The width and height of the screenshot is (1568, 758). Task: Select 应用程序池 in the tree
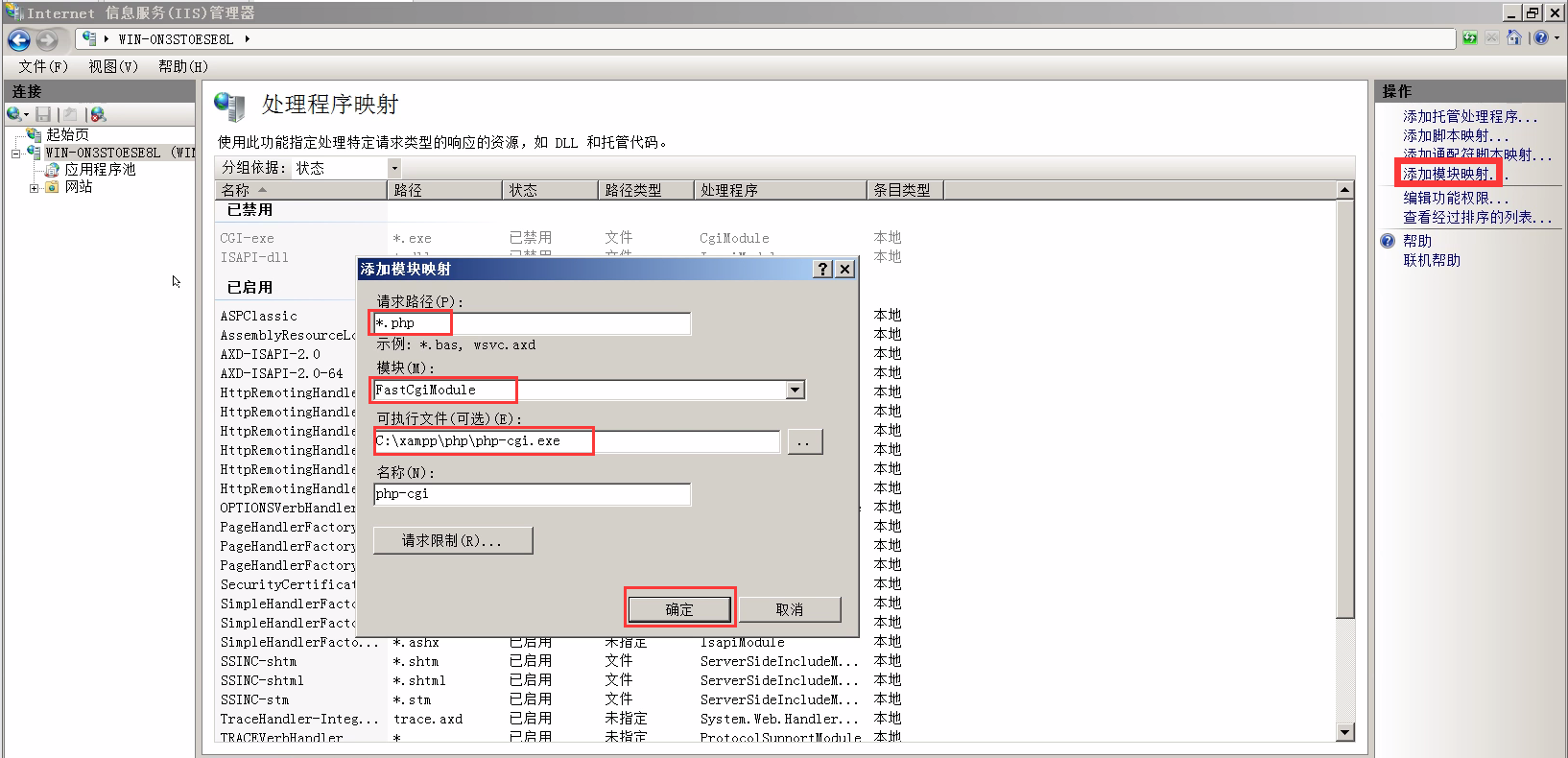tap(100, 169)
